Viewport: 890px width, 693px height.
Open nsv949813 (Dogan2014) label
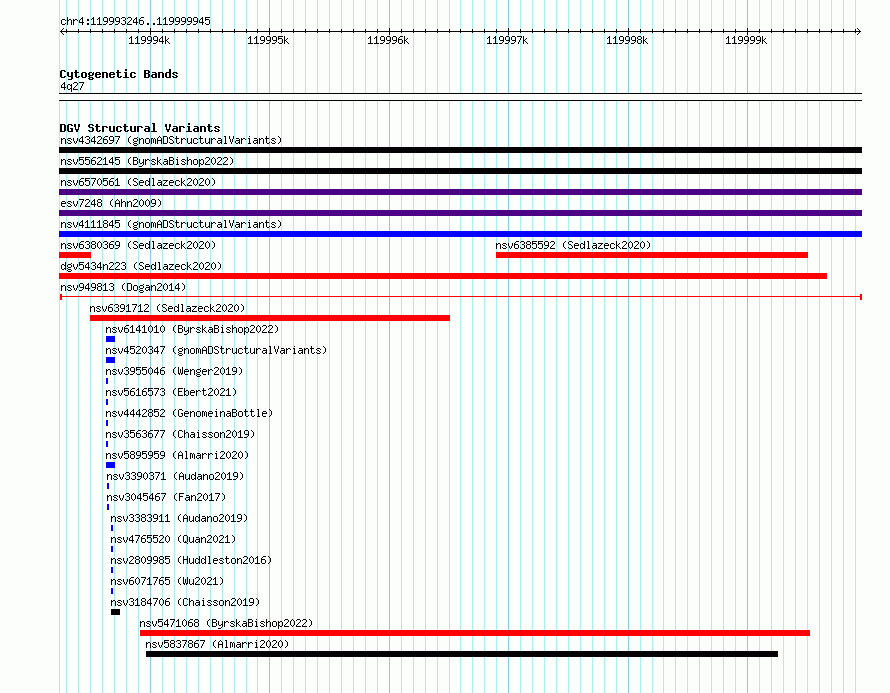(123, 287)
